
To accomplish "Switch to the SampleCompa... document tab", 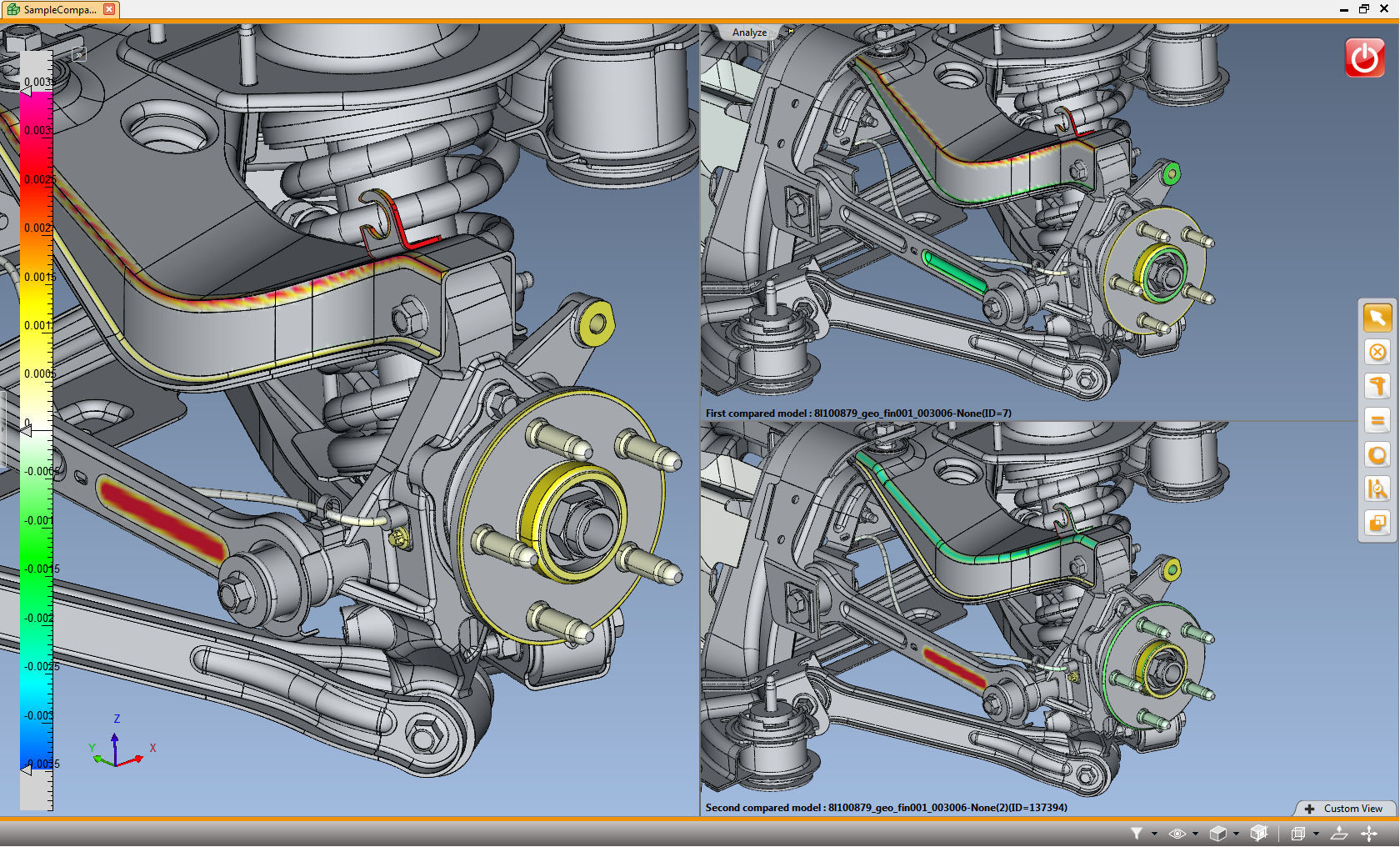I will [60, 9].
